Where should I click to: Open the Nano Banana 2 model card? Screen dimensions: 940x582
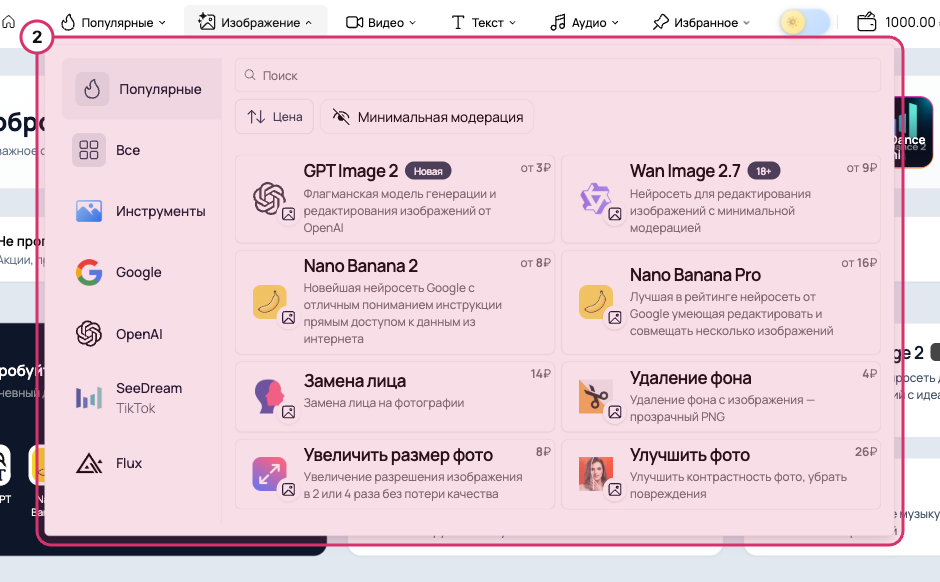pyautogui.click(x=394, y=303)
